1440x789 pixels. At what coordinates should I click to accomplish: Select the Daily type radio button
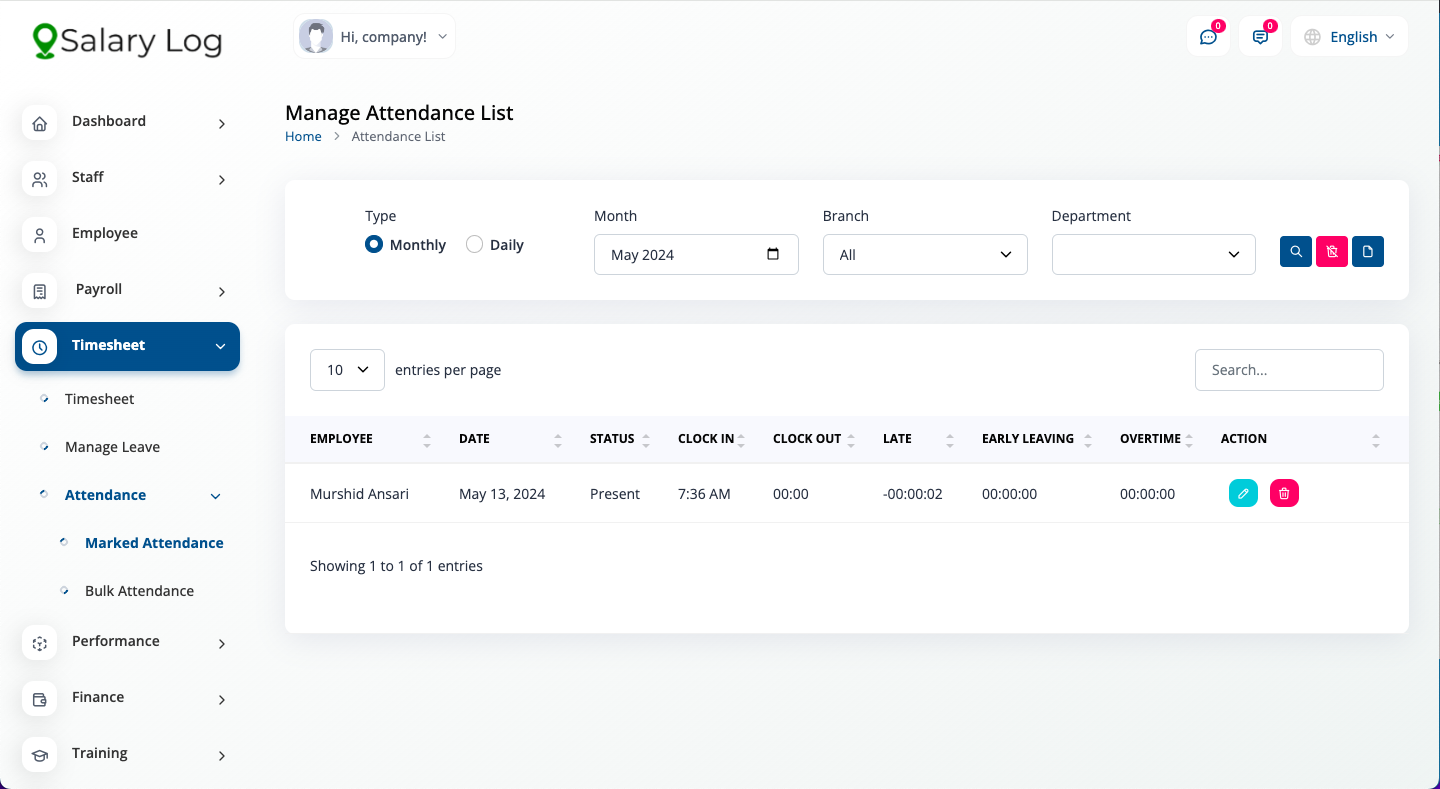[x=474, y=244]
